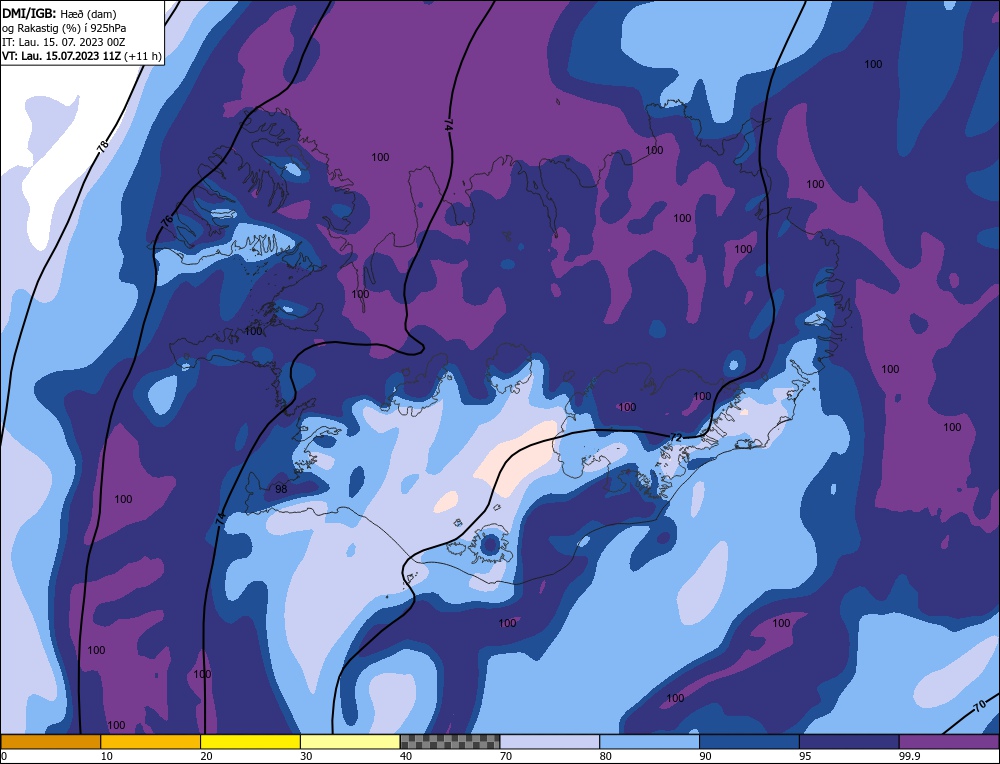The width and height of the screenshot is (1000, 764).
Task: Click the VT valid time line
Action: tap(82, 56)
